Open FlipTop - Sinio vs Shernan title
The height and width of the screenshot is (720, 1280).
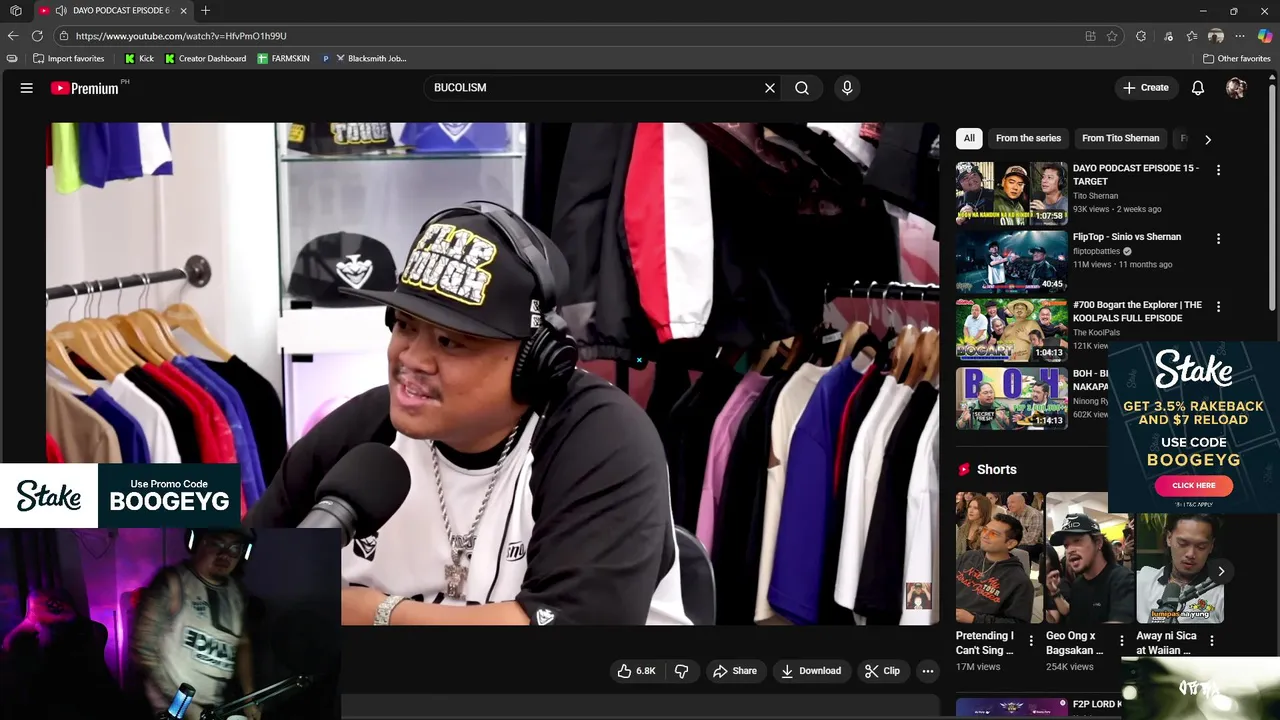point(1127,237)
